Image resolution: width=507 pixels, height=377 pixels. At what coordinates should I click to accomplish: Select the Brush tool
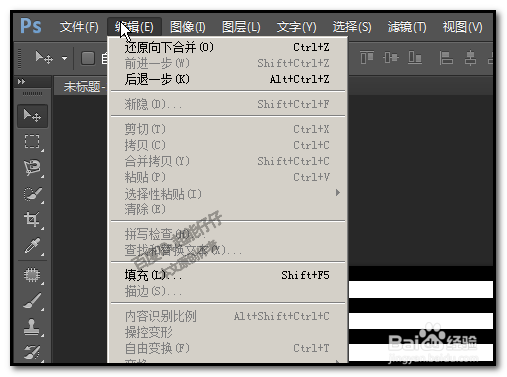pyautogui.click(x=32, y=301)
